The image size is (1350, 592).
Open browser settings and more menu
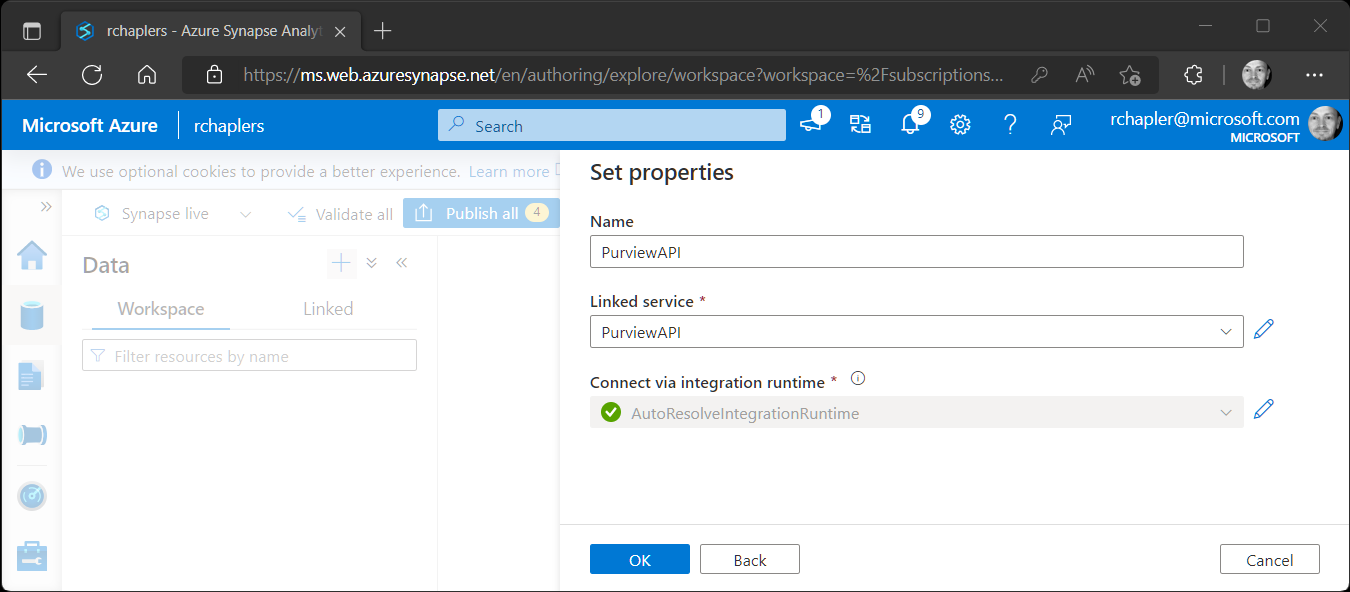(1314, 75)
